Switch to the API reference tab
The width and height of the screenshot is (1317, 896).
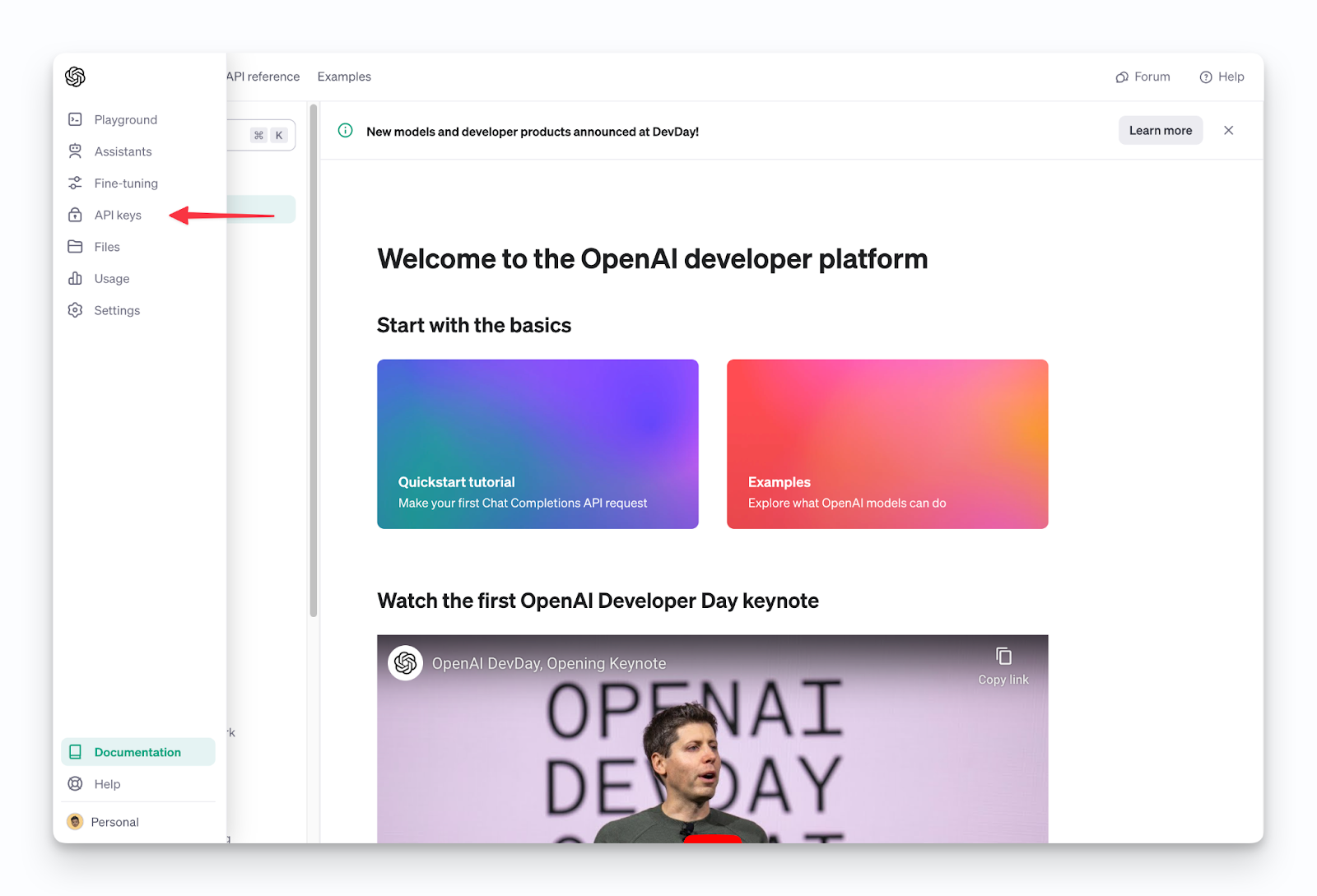click(263, 77)
